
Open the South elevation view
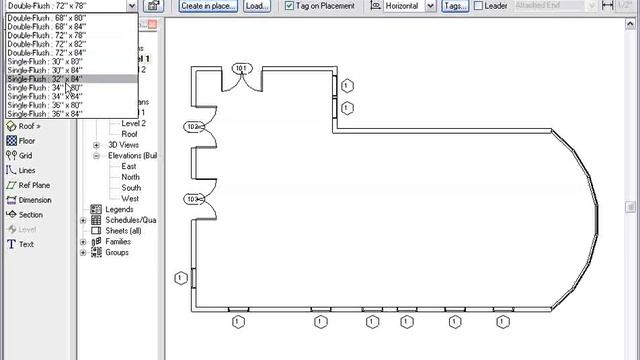click(x=131, y=188)
